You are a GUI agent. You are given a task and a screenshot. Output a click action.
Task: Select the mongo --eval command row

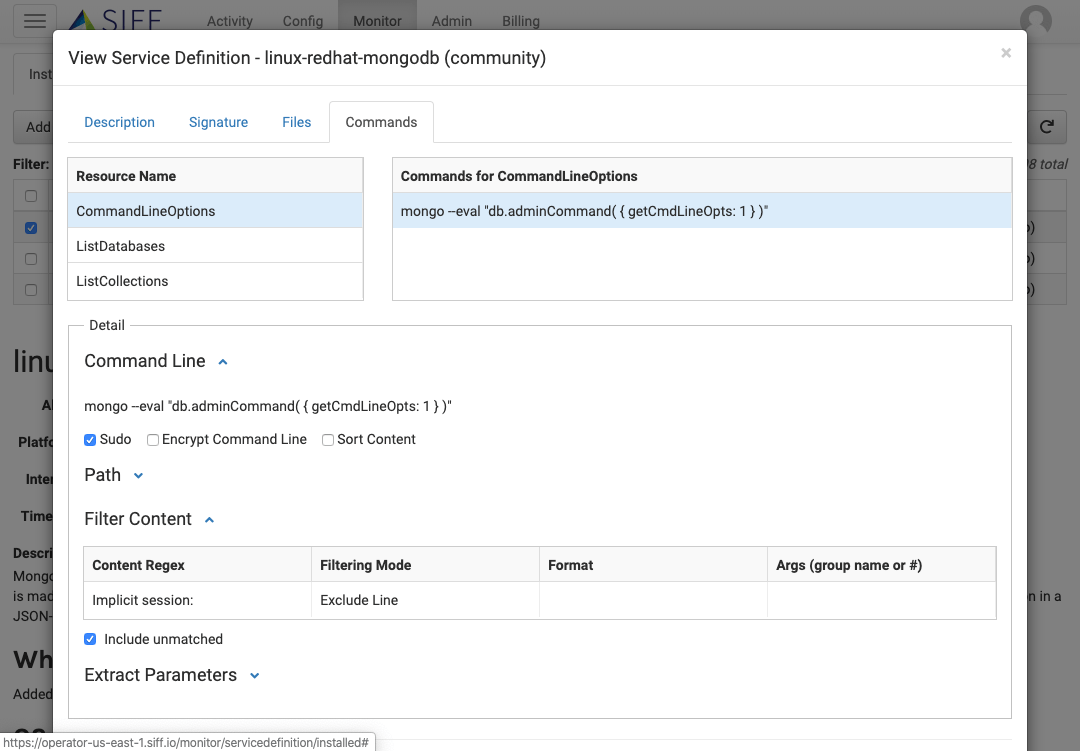[702, 211]
